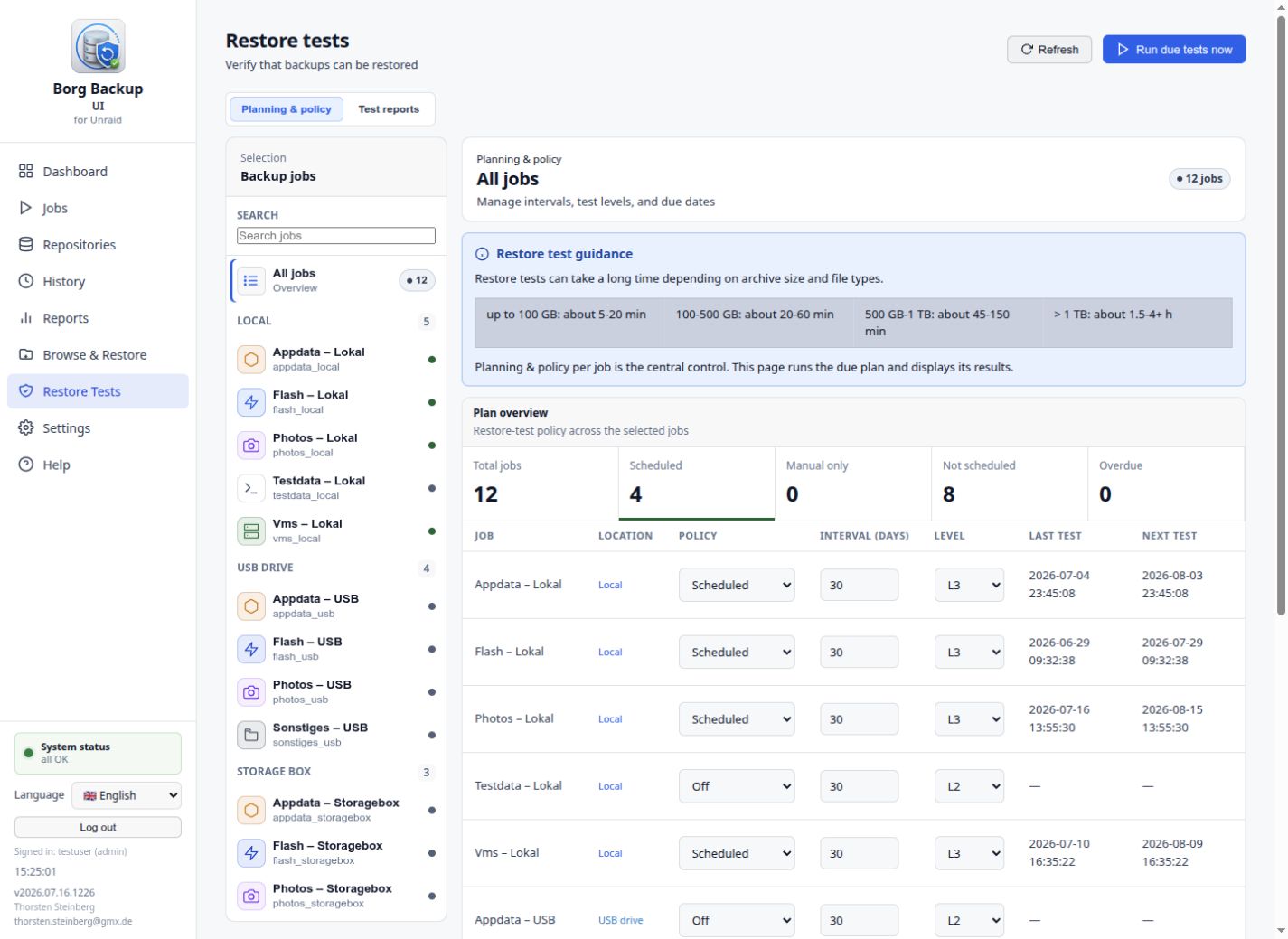Click the Log out button
1288x939 pixels.
pos(98,827)
